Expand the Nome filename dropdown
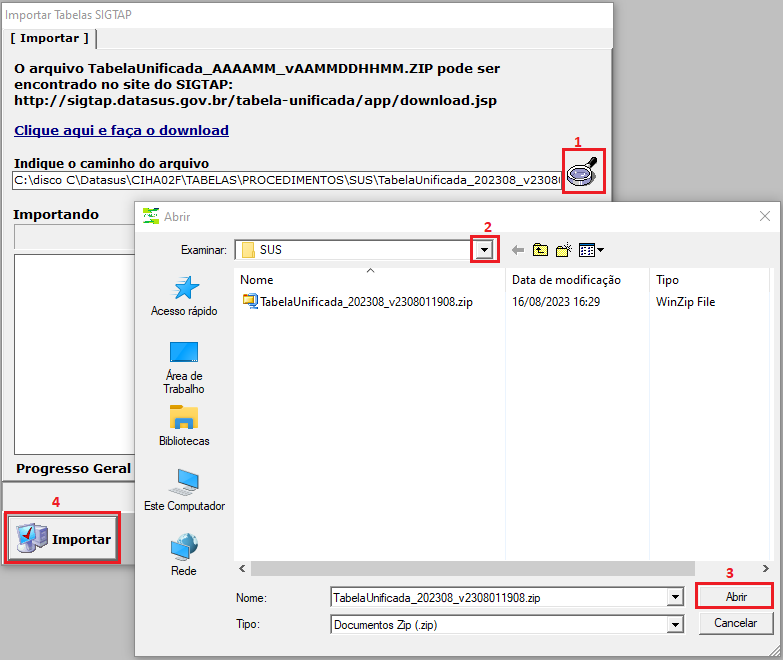This screenshot has height=660, width=783. pos(675,598)
